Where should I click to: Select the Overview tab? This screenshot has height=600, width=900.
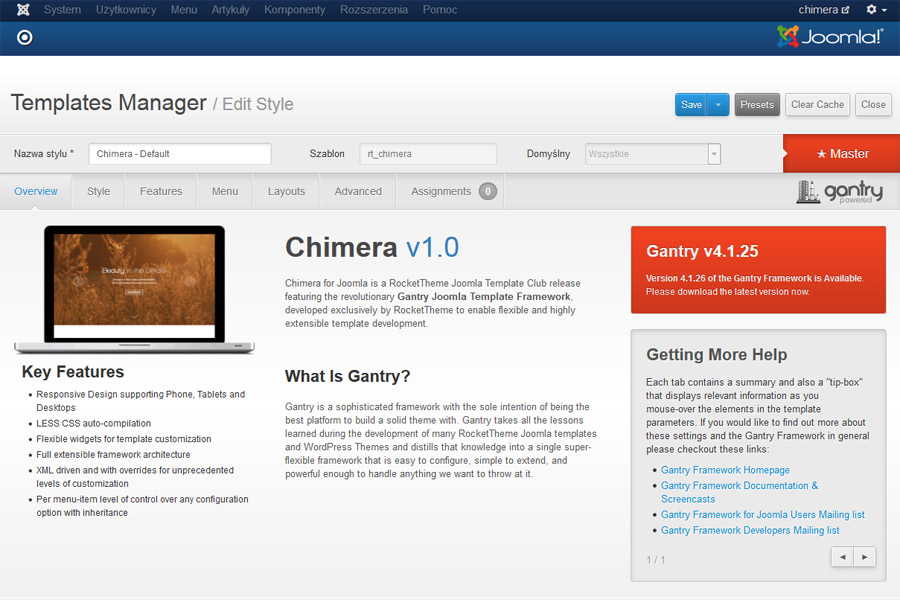[x=36, y=191]
